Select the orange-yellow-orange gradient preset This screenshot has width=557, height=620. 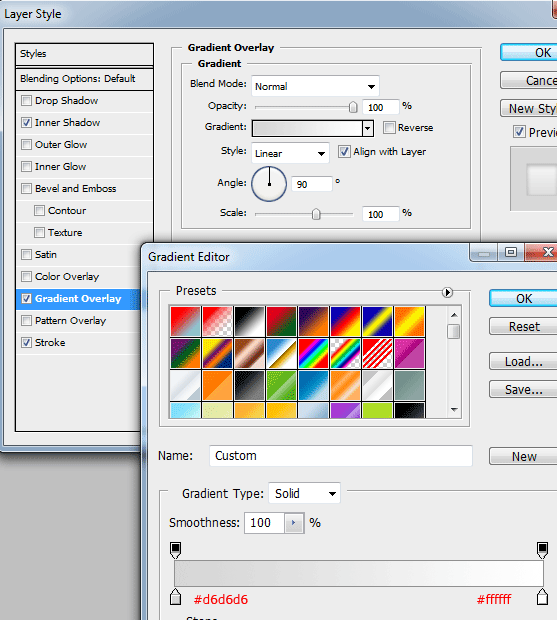click(410, 321)
